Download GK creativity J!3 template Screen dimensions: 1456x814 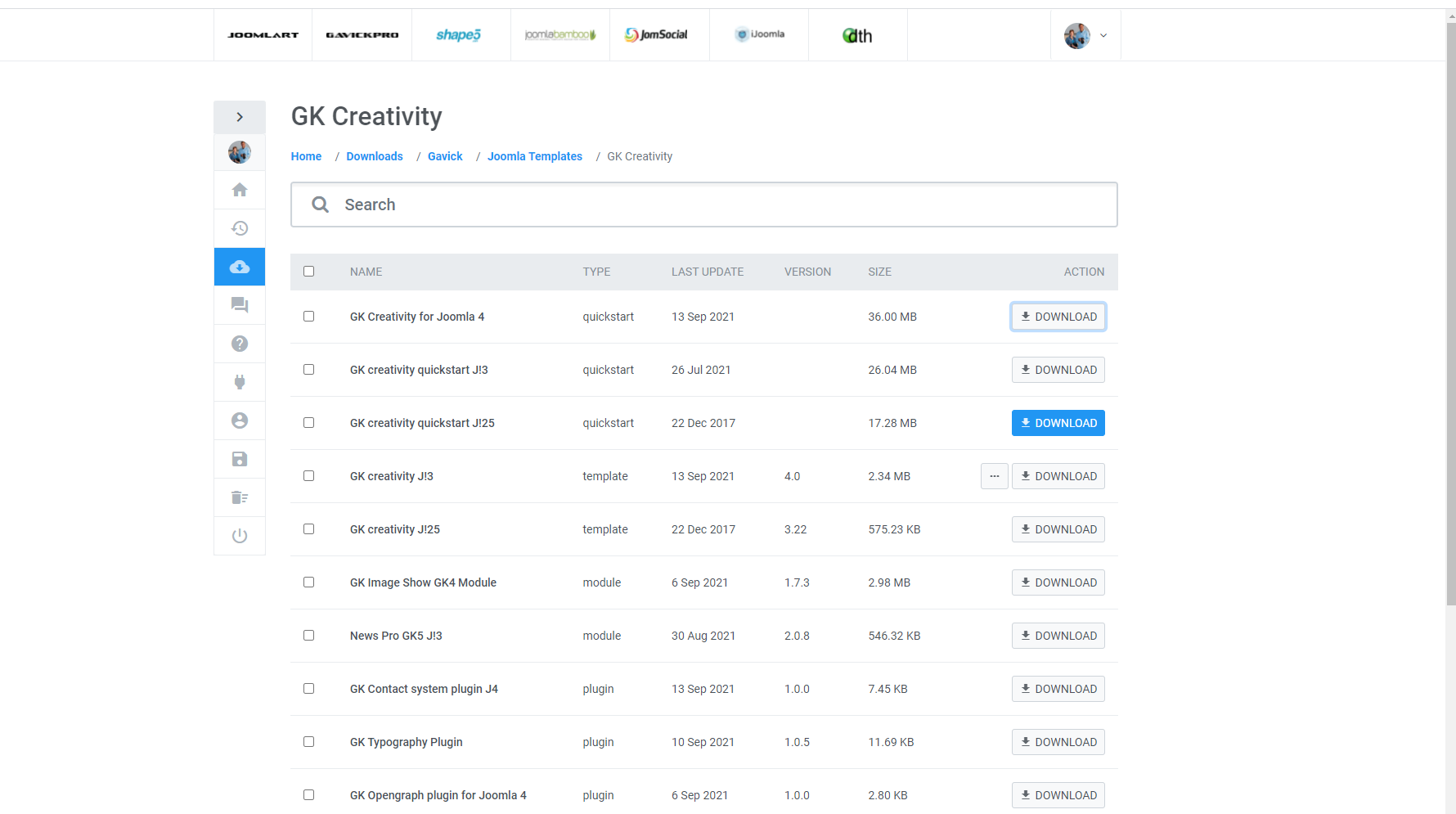(1058, 476)
